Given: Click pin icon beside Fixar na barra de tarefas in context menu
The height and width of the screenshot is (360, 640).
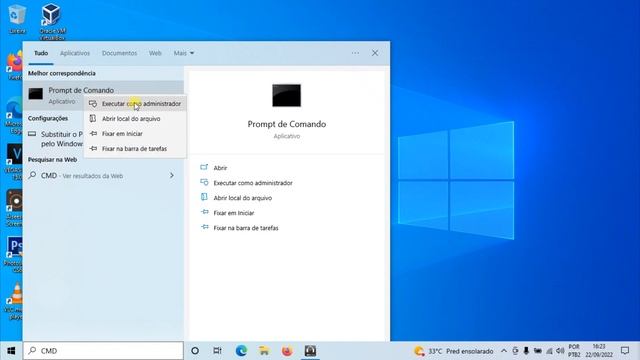Looking at the screenshot, I should (x=93, y=149).
